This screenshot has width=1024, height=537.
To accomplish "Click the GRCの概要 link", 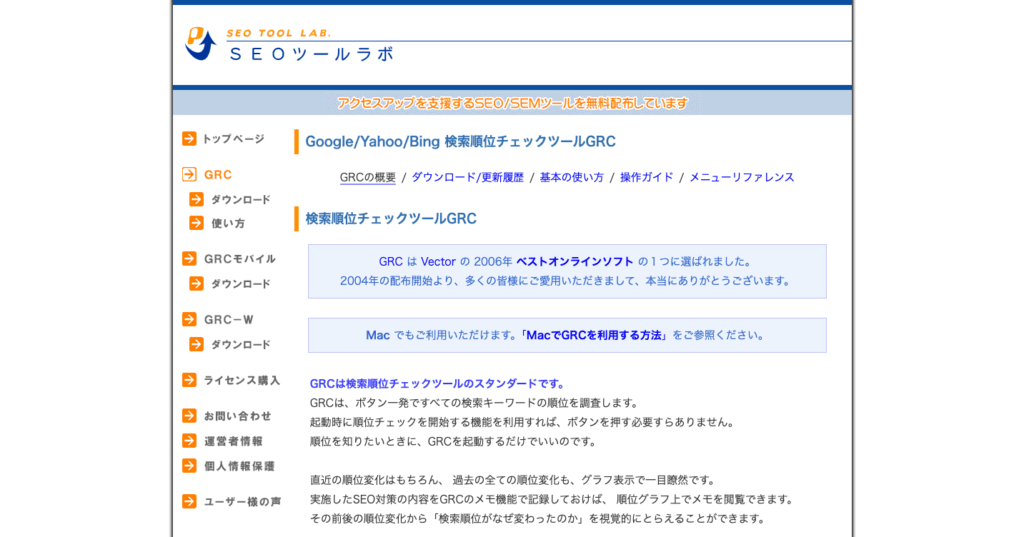I will click(368, 177).
